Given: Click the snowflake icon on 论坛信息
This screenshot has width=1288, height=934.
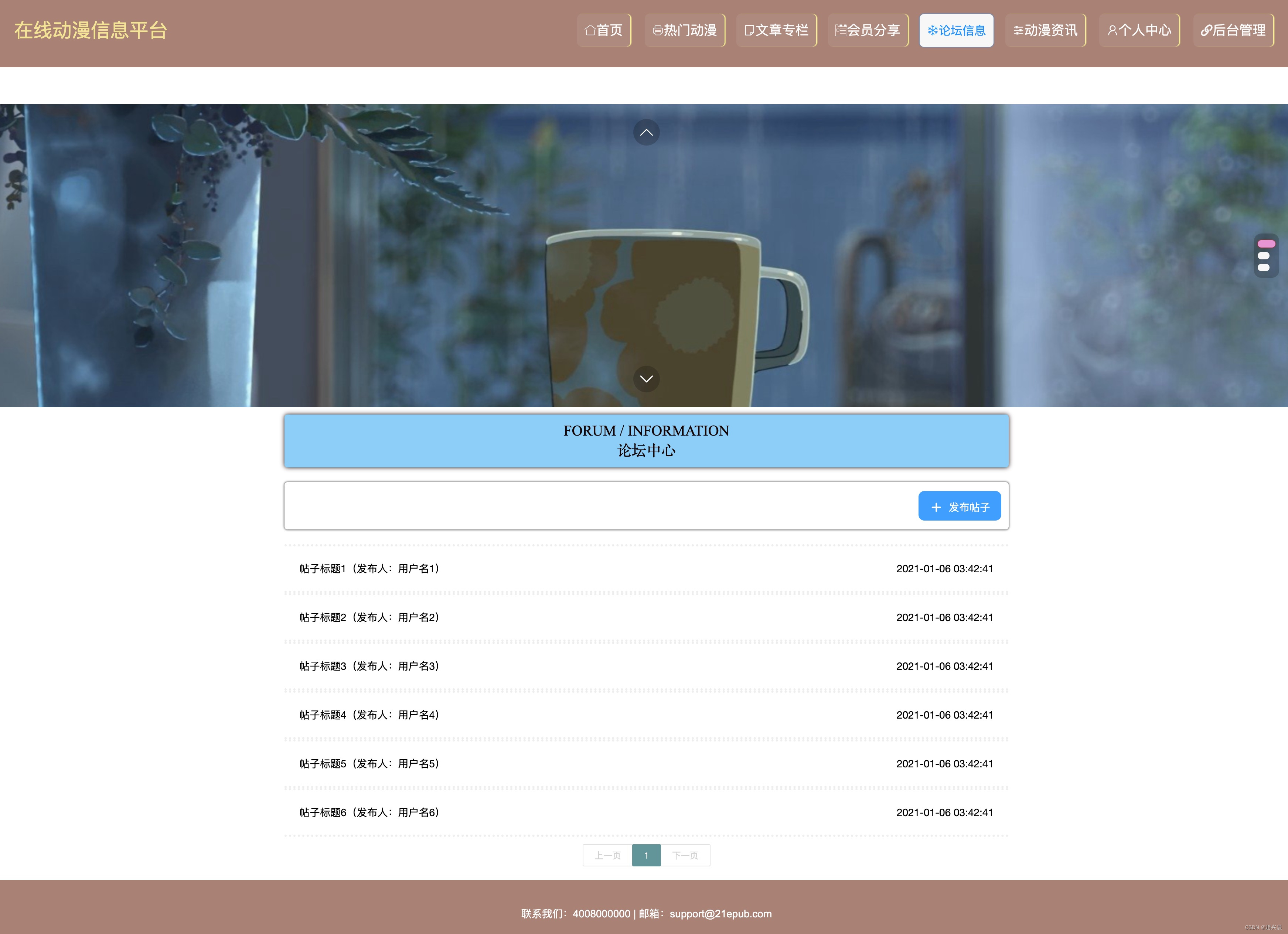Looking at the screenshot, I should [933, 31].
